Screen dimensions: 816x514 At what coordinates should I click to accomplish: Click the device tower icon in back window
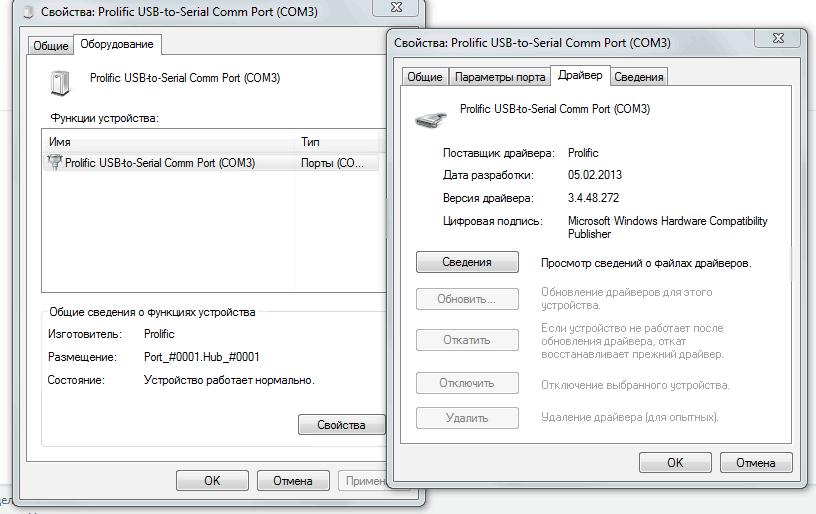(x=60, y=83)
